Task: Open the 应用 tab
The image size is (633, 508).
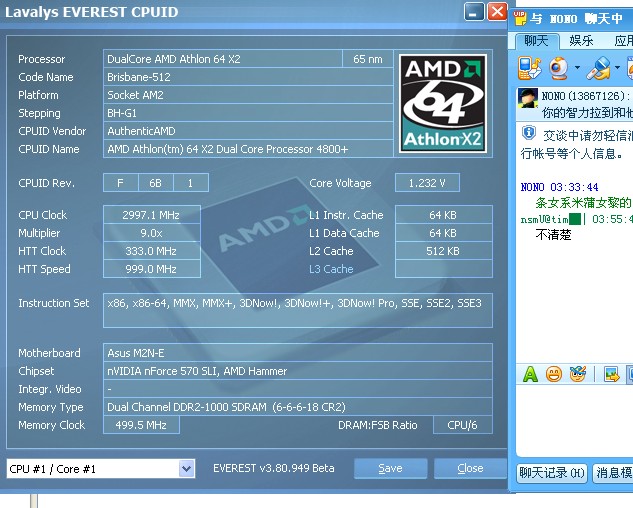Action: pyautogui.click(x=623, y=40)
